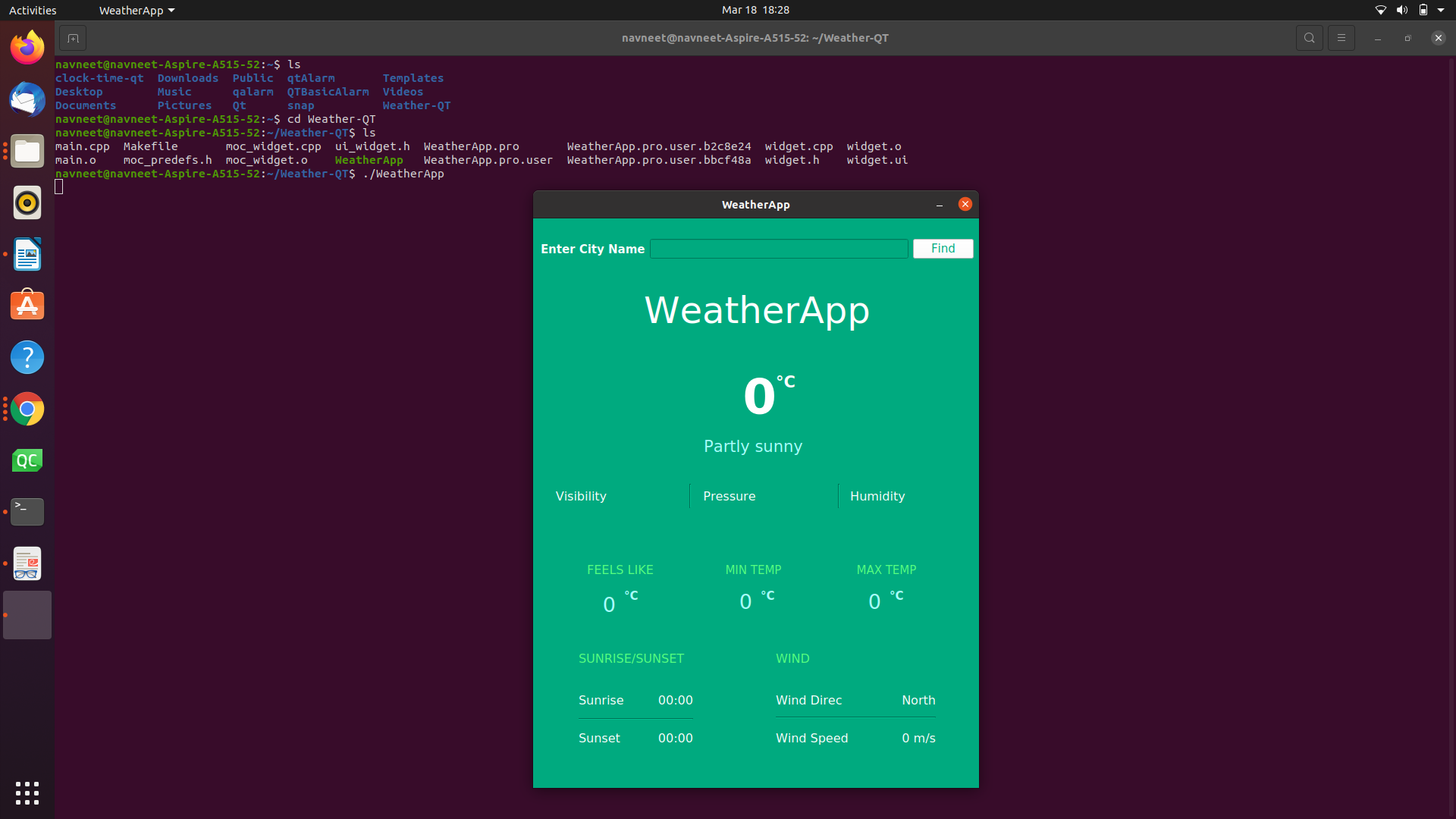1456x819 pixels.
Task: Show the Applications grid at the dock bottom
Action: tap(27, 793)
